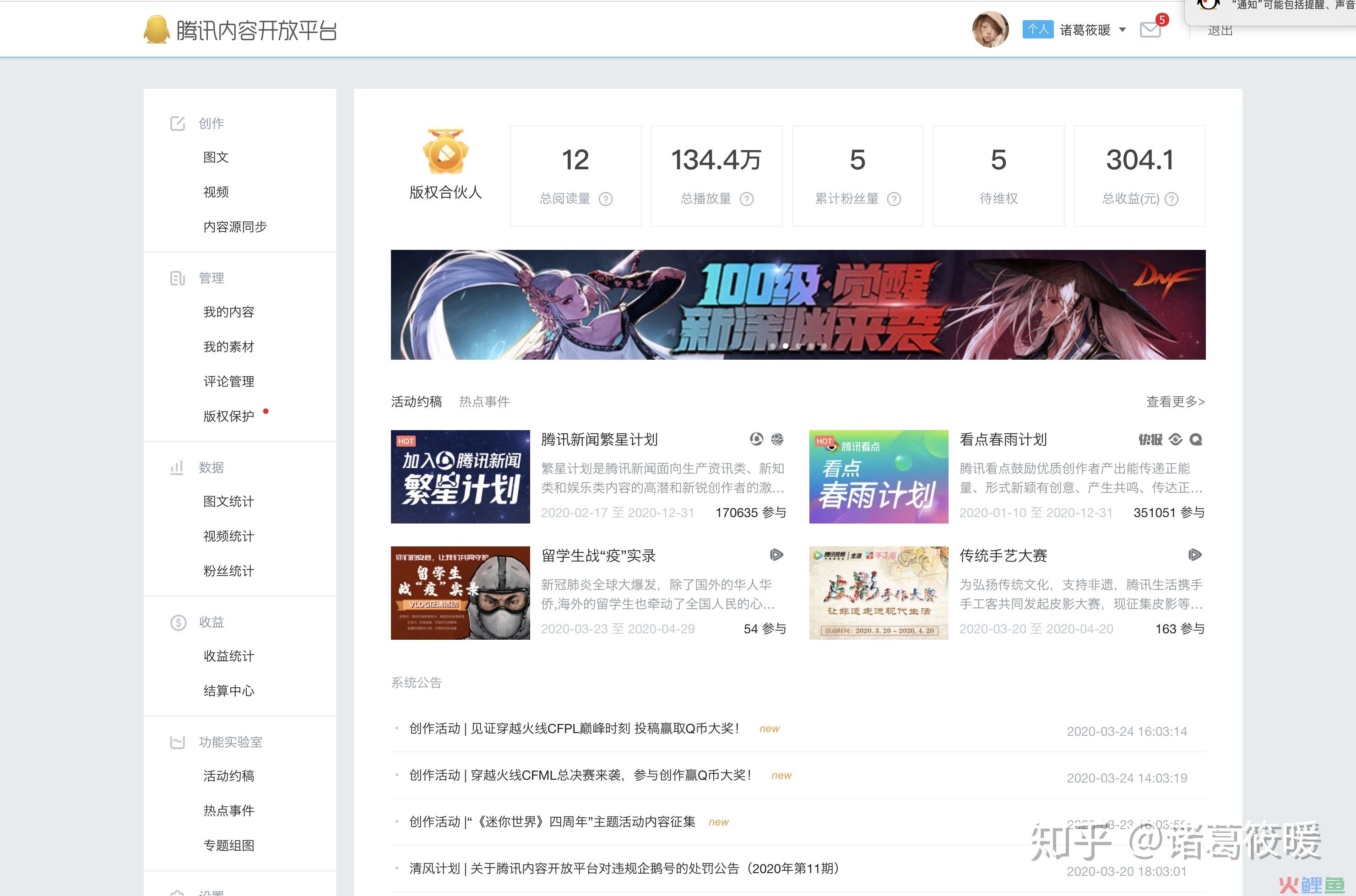The height and width of the screenshot is (896, 1356).
Task: Open 内容源同步 in the sidebar
Action: 235,227
